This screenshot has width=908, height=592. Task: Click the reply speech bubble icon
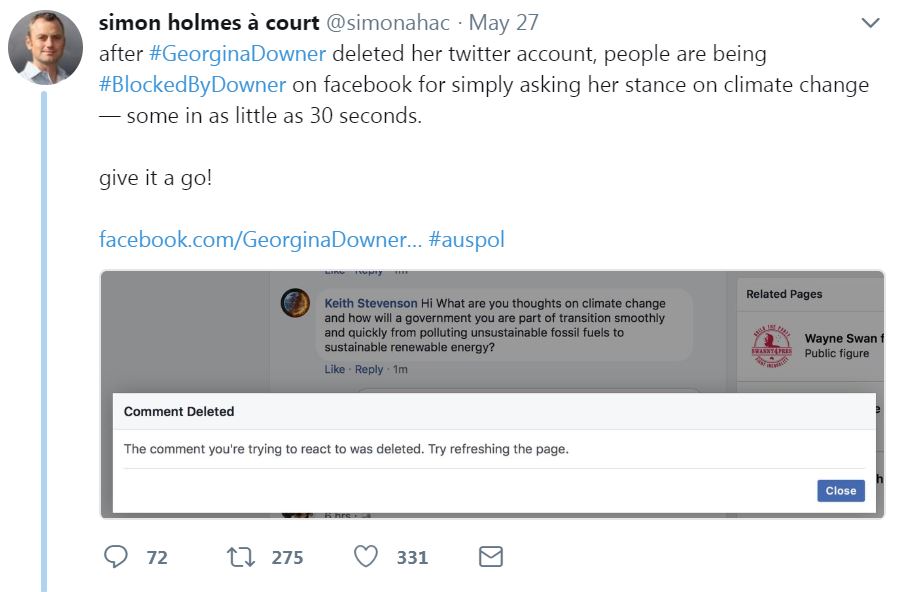[x=116, y=557]
